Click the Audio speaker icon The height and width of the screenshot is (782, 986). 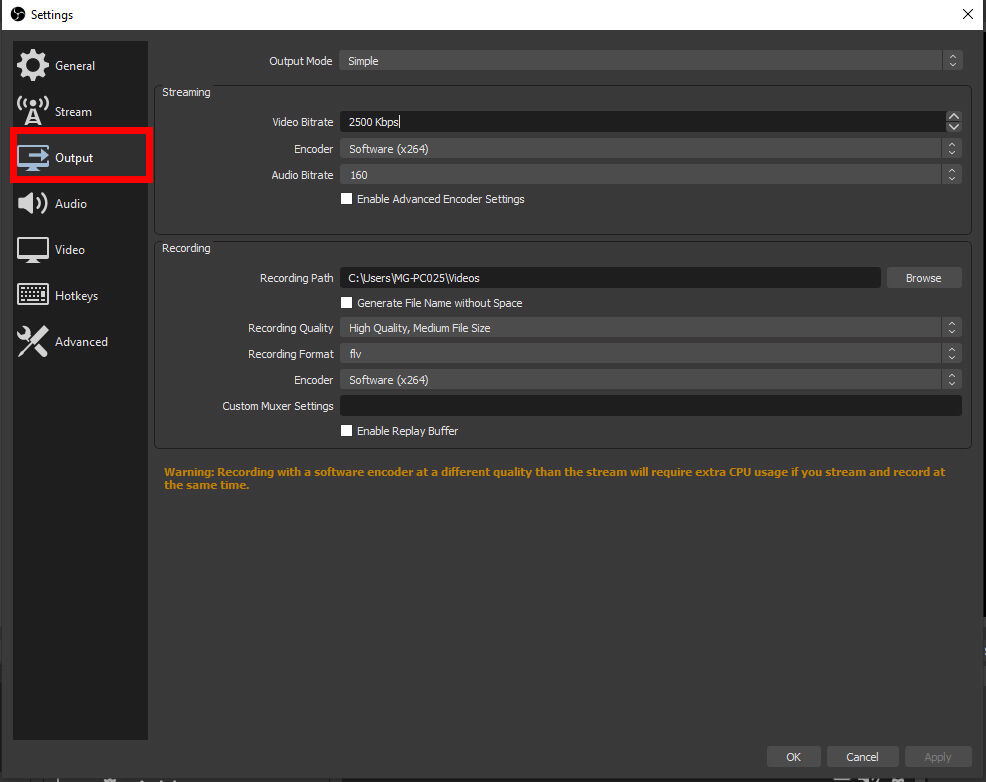pos(33,203)
